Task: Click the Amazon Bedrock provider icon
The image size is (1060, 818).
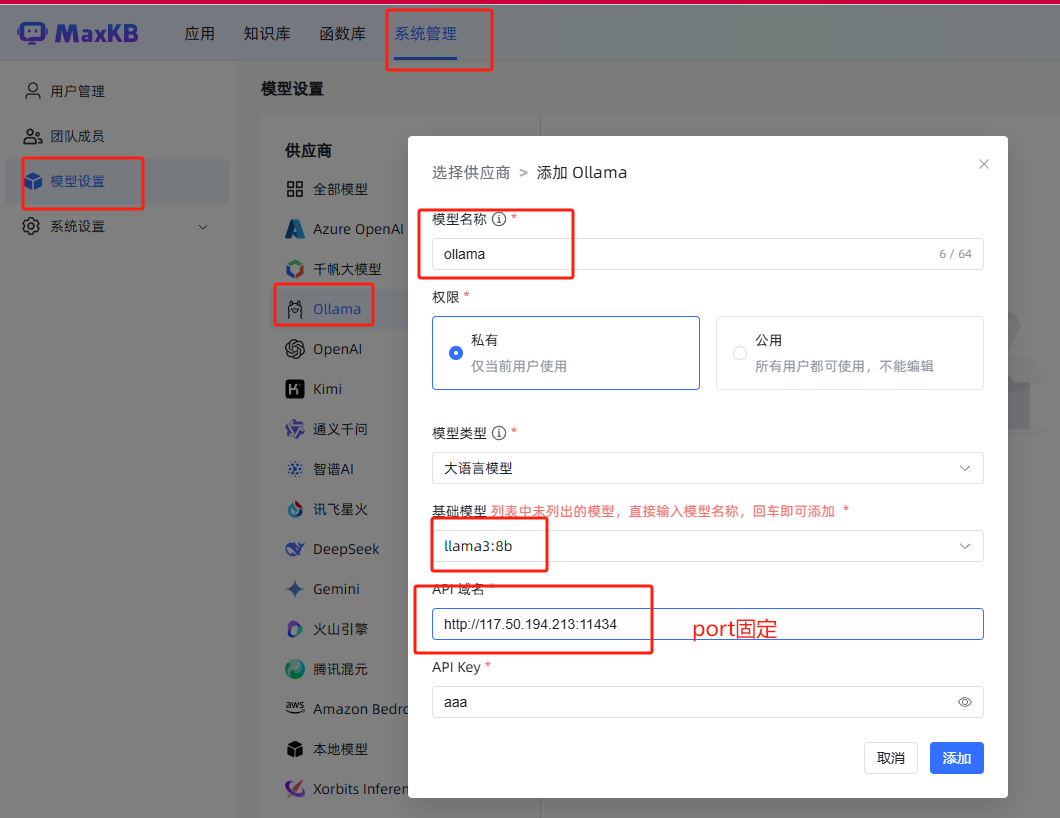Action: pos(296,708)
